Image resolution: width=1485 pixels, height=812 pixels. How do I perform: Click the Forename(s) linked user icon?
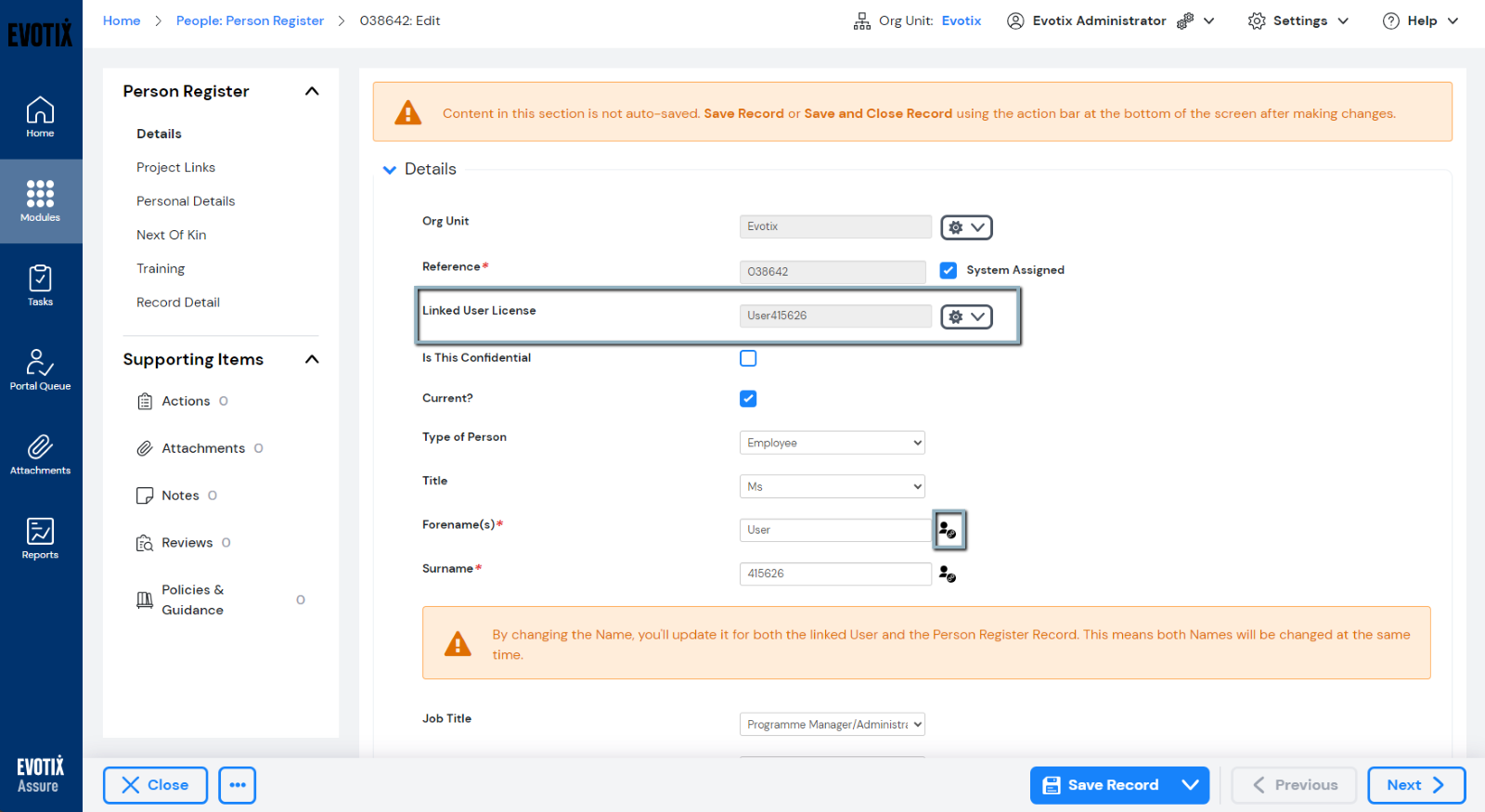click(x=949, y=530)
